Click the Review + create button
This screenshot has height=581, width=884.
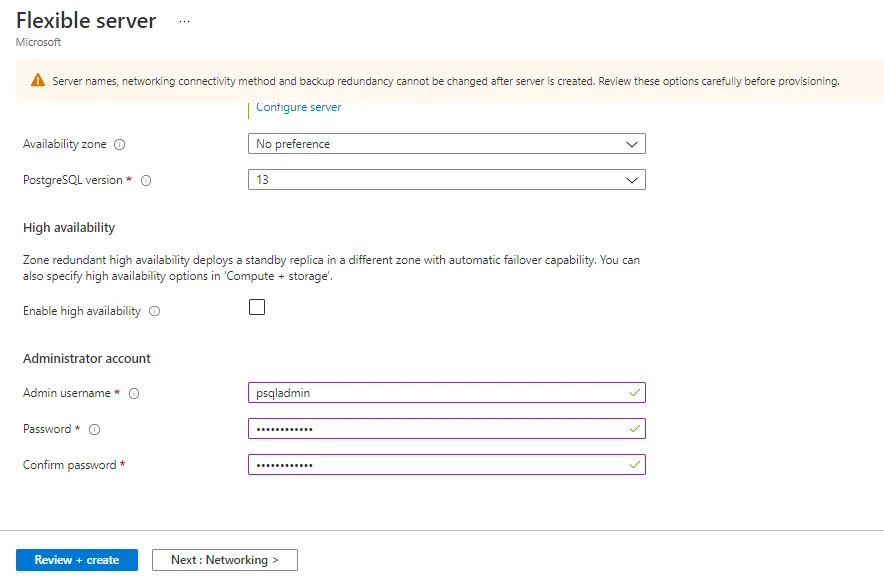[76, 560]
